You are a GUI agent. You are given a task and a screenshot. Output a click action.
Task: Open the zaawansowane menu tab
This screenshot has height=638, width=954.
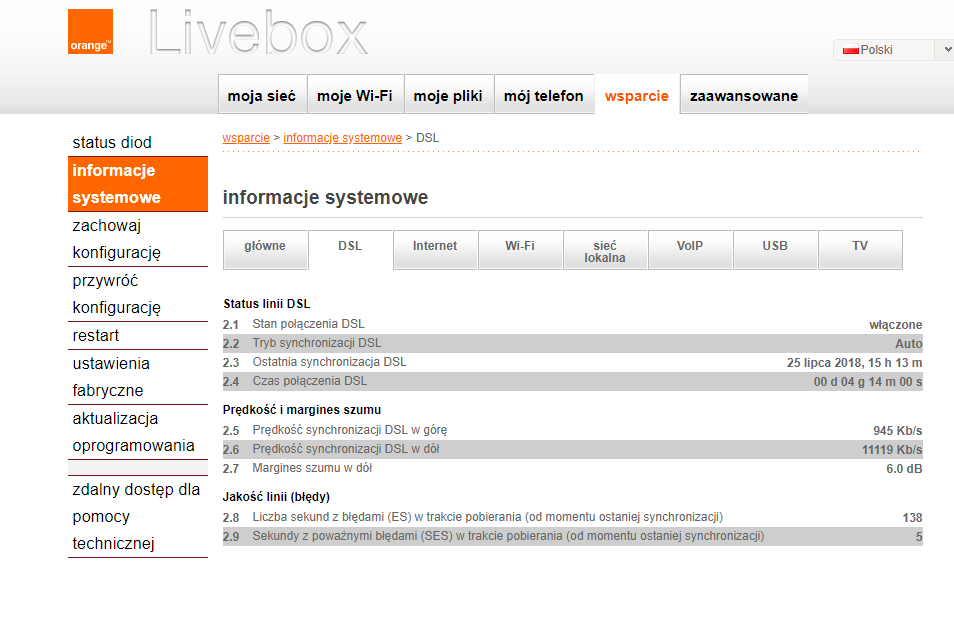point(743,96)
